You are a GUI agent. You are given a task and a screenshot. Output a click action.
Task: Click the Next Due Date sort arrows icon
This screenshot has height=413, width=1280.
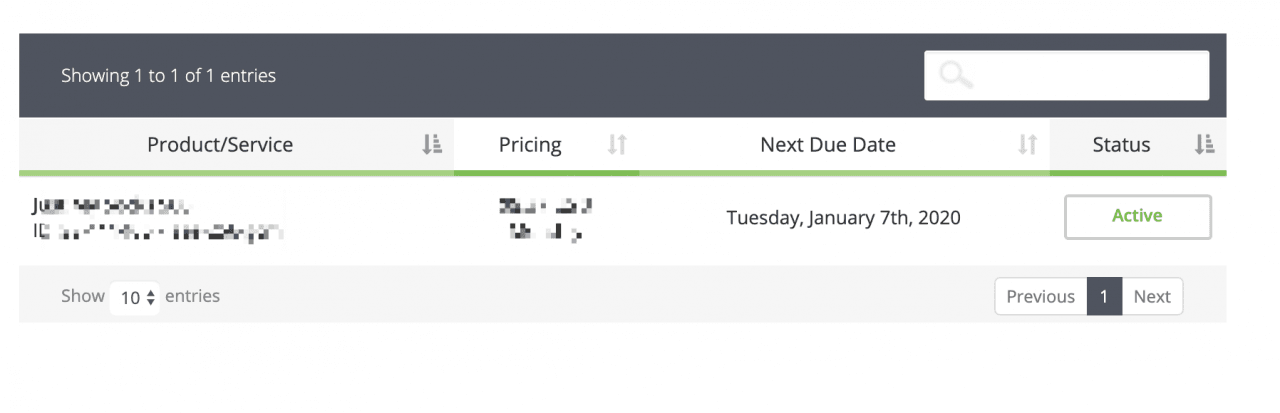click(x=1027, y=145)
